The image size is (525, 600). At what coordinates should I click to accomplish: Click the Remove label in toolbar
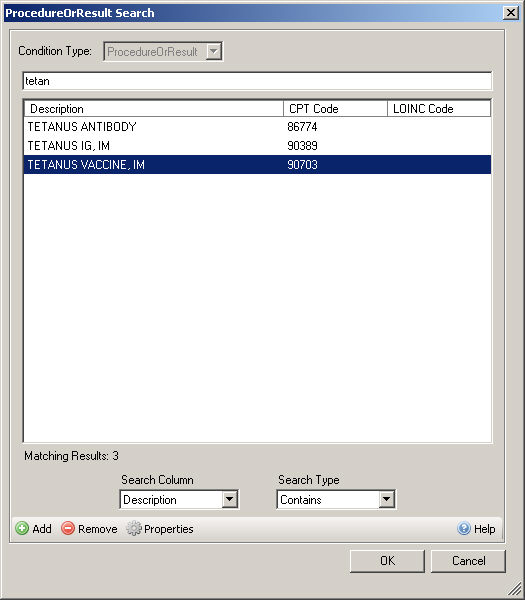[98, 529]
